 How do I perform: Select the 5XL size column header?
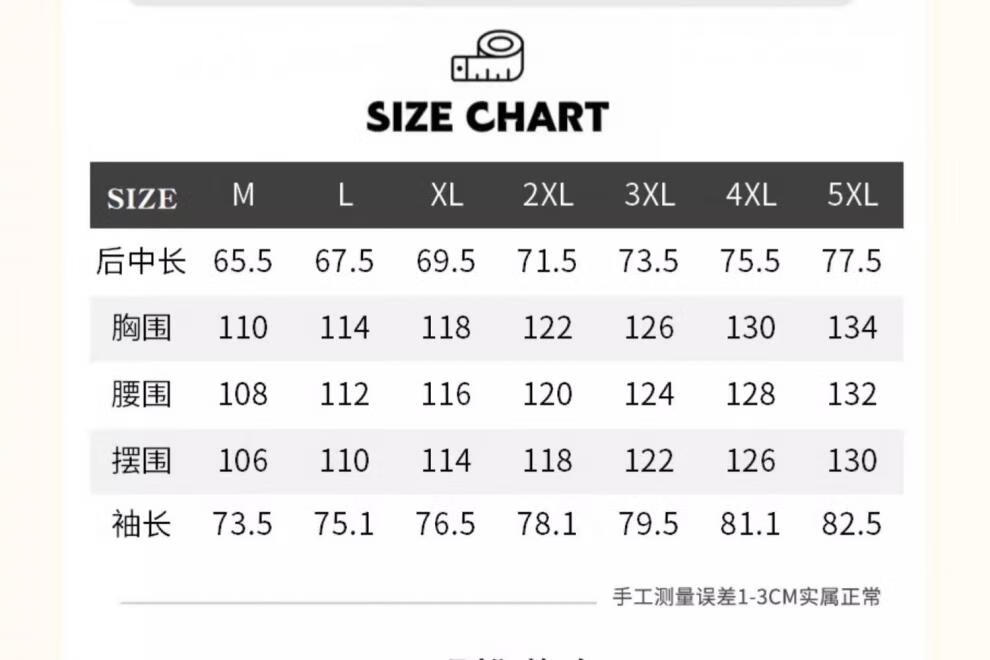[x=852, y=195]
